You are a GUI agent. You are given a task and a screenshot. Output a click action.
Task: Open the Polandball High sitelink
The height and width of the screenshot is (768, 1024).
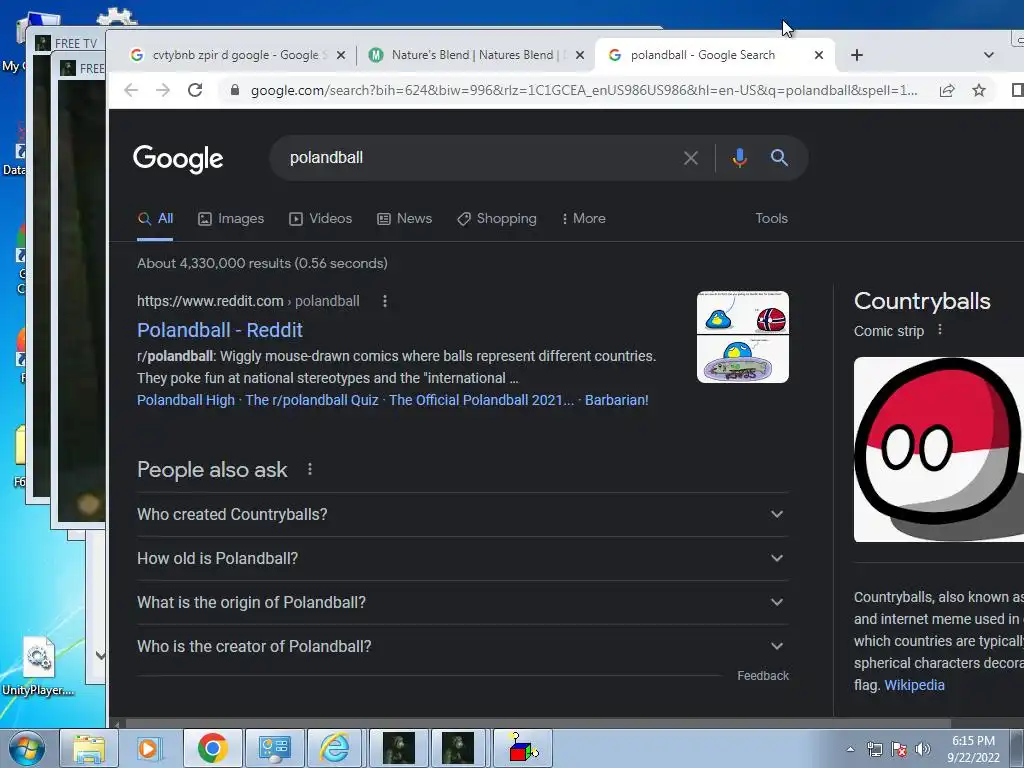pos(185,400)
